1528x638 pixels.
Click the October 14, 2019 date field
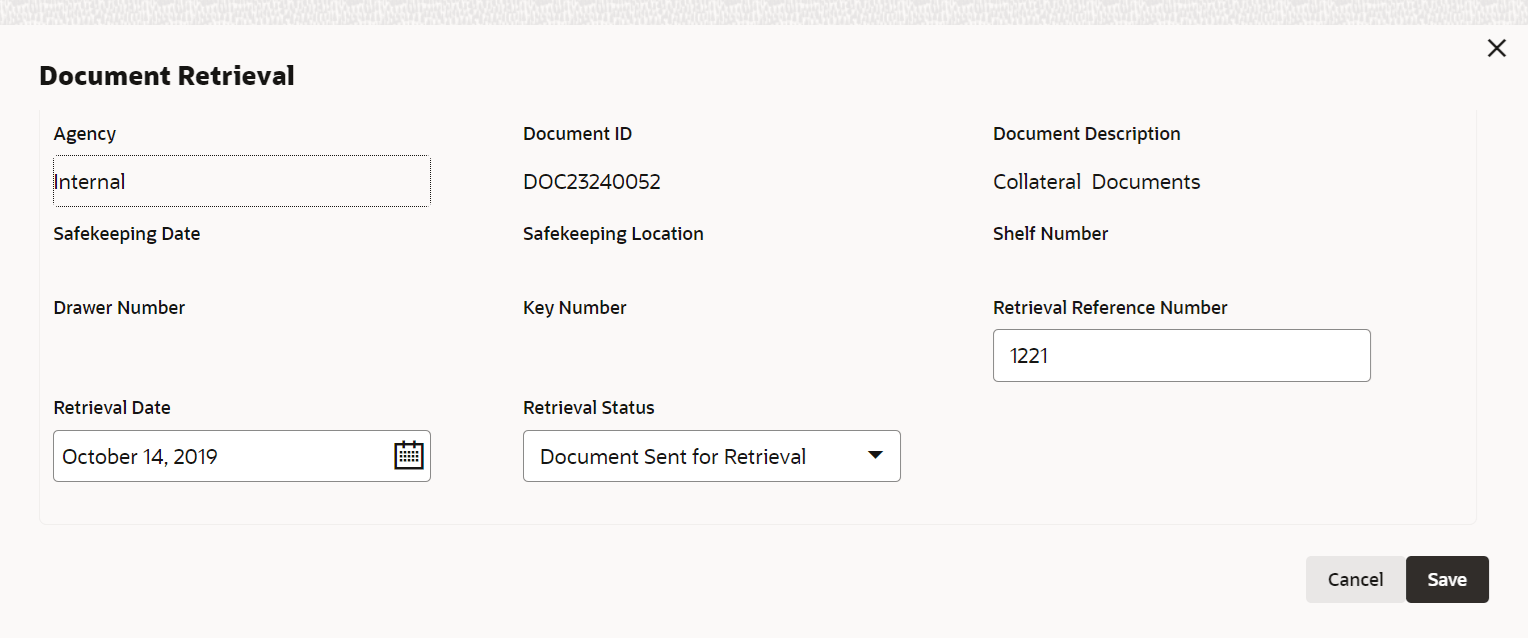pos(242,456)
